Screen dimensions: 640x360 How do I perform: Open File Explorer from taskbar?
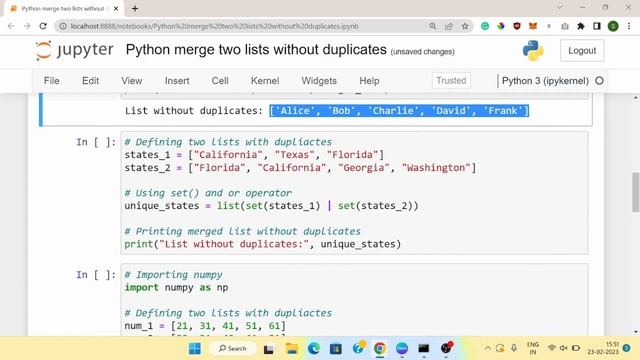pos(291,349)
